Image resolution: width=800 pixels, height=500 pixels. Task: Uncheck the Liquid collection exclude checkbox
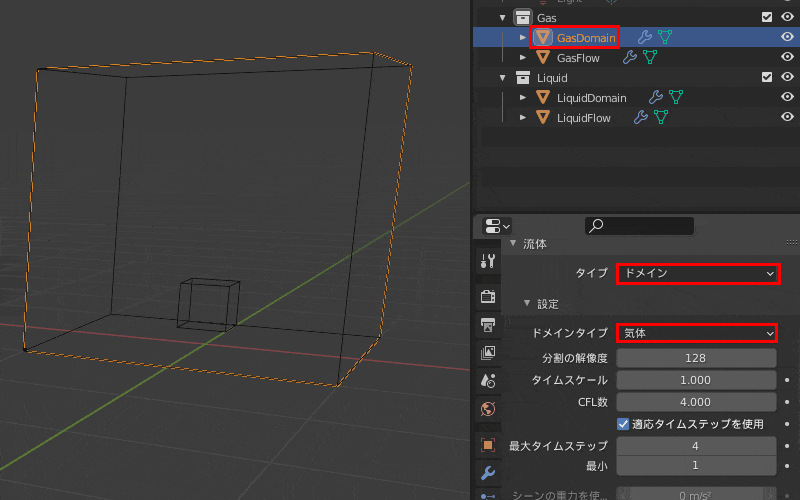[x=767, y=77]
